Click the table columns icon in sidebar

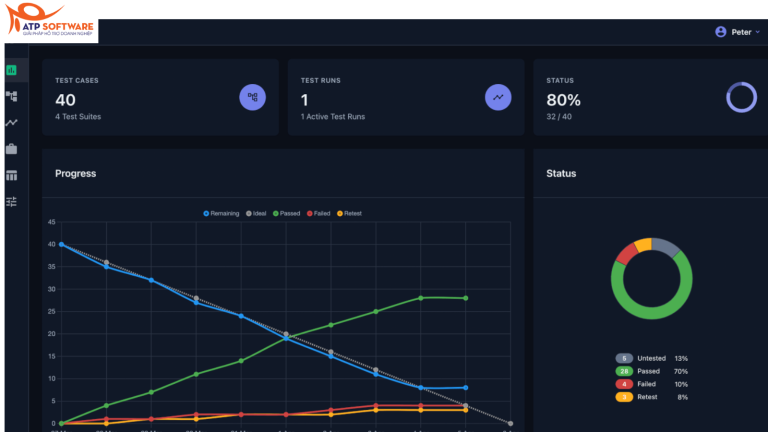point(11,175)
